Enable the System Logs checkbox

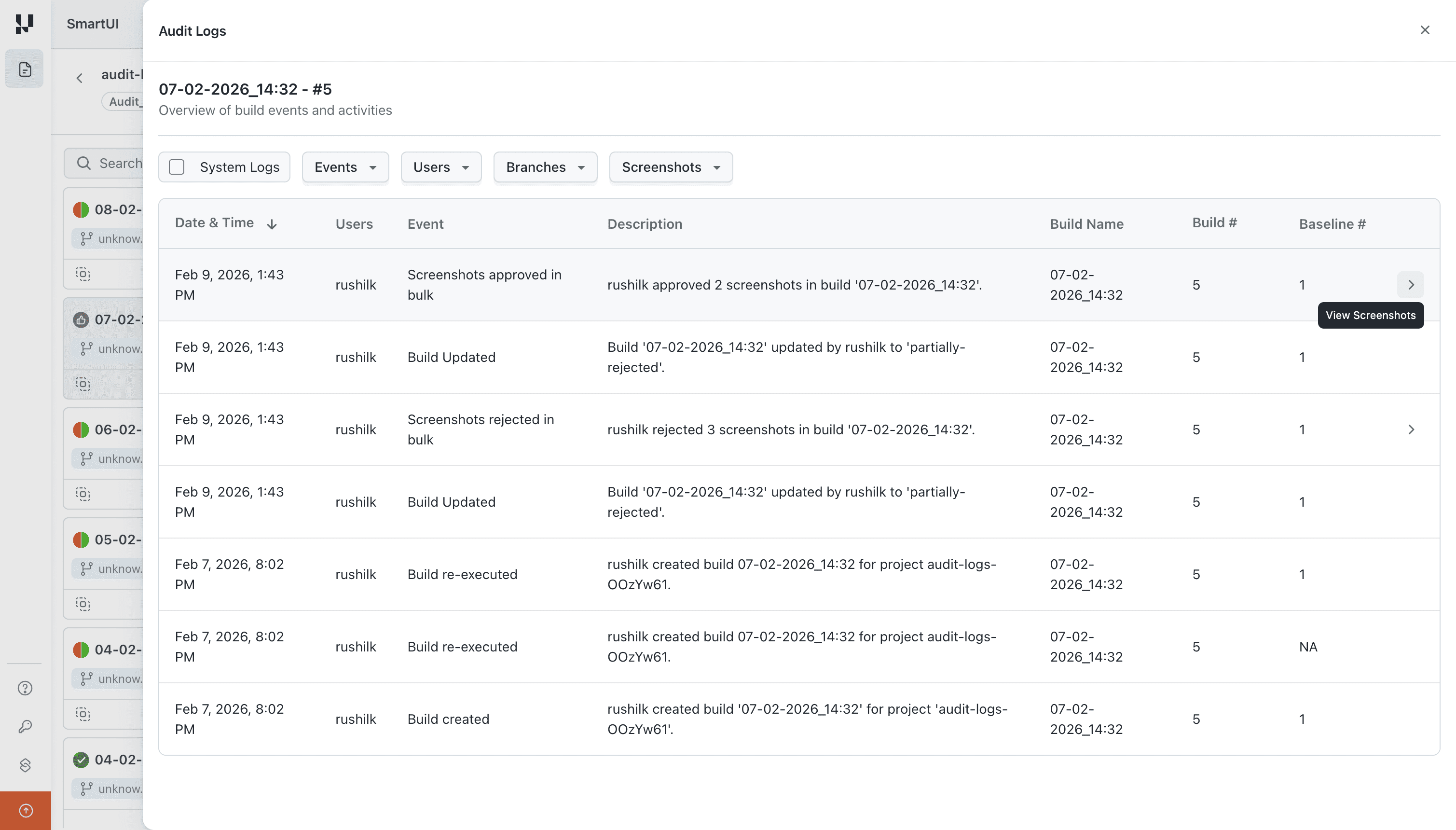click(177, 166)
